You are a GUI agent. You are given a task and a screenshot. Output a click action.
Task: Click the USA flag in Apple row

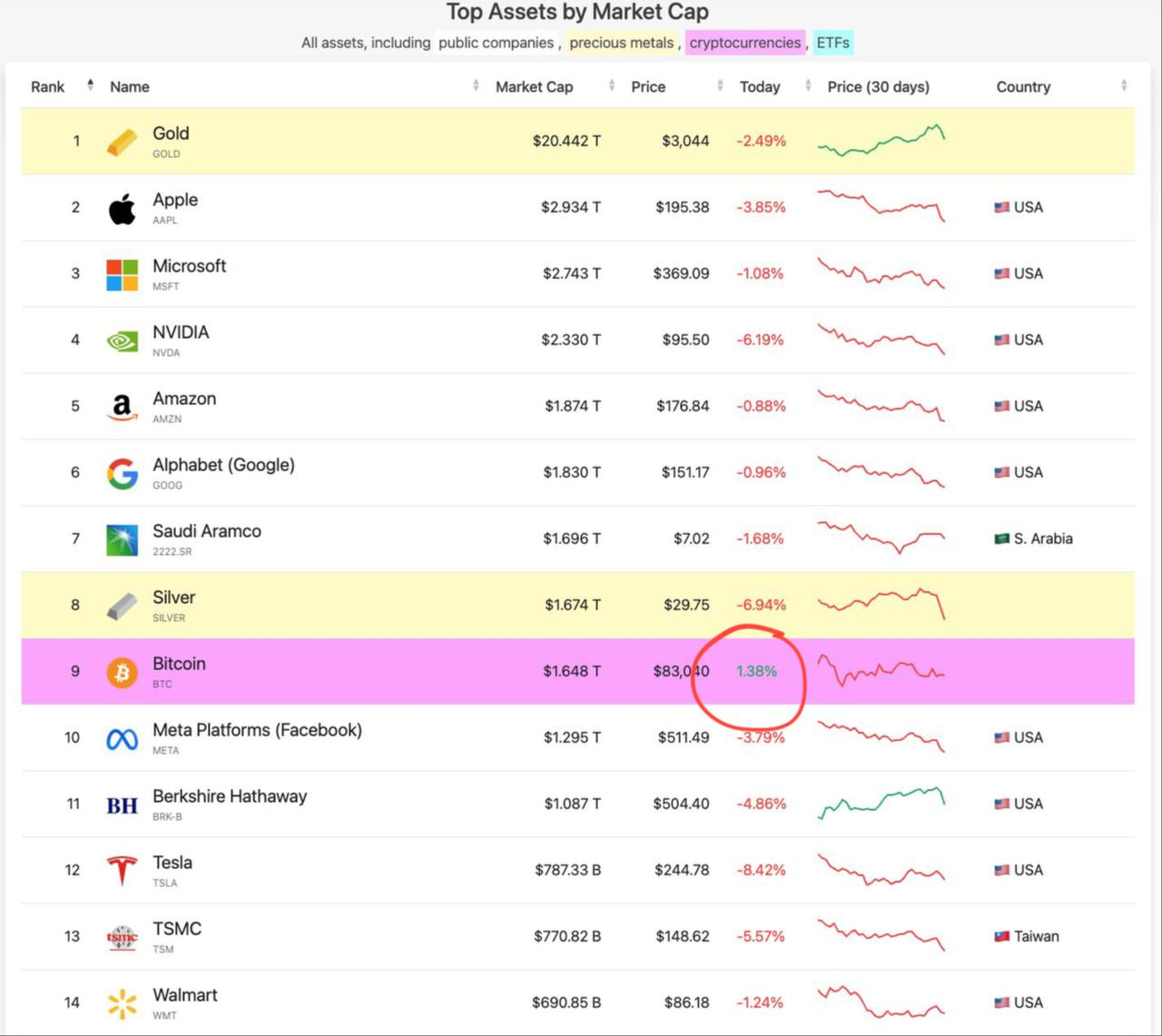point(1002,207)
